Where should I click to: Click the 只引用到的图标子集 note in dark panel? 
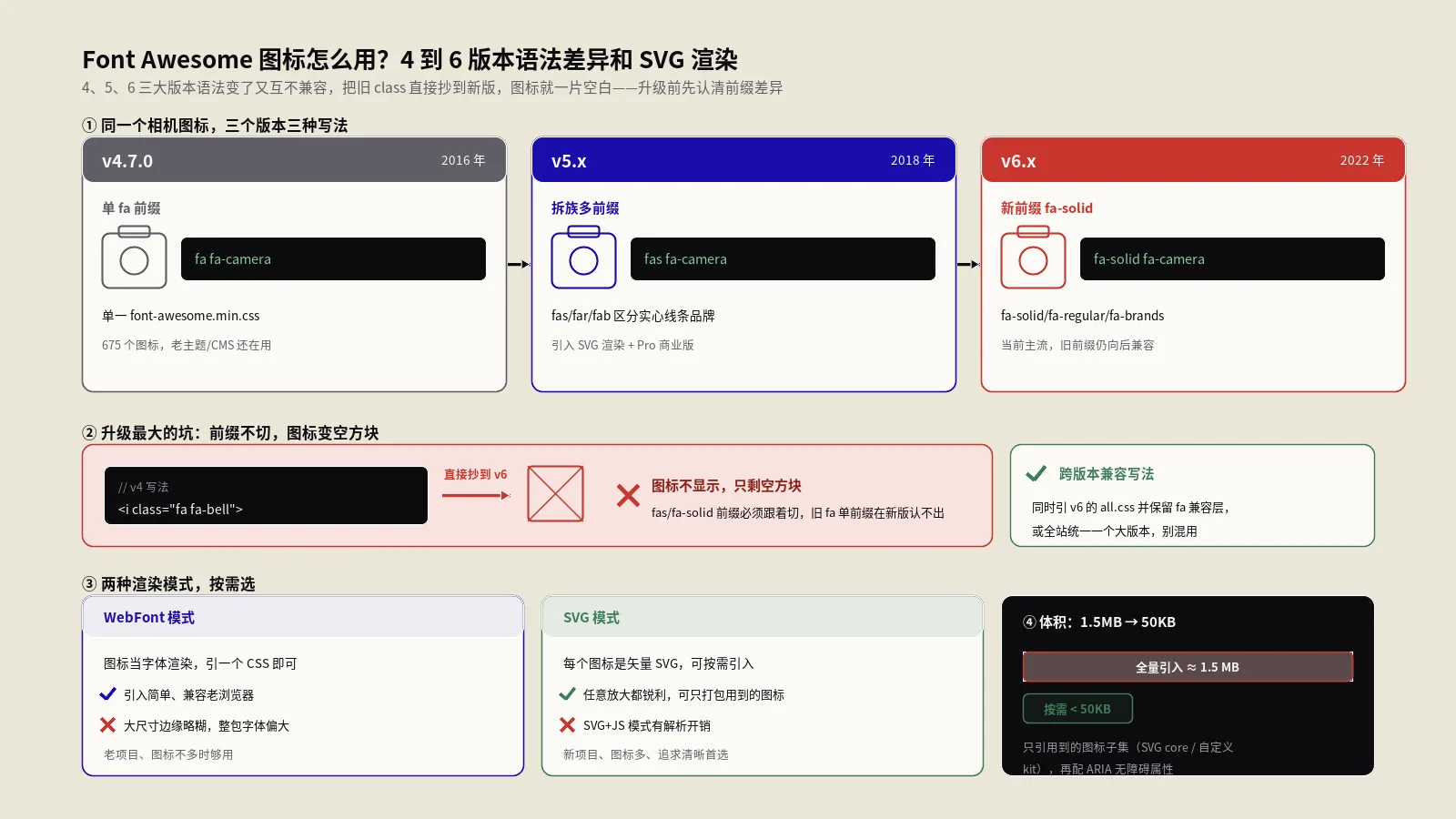coord(1128,758)
